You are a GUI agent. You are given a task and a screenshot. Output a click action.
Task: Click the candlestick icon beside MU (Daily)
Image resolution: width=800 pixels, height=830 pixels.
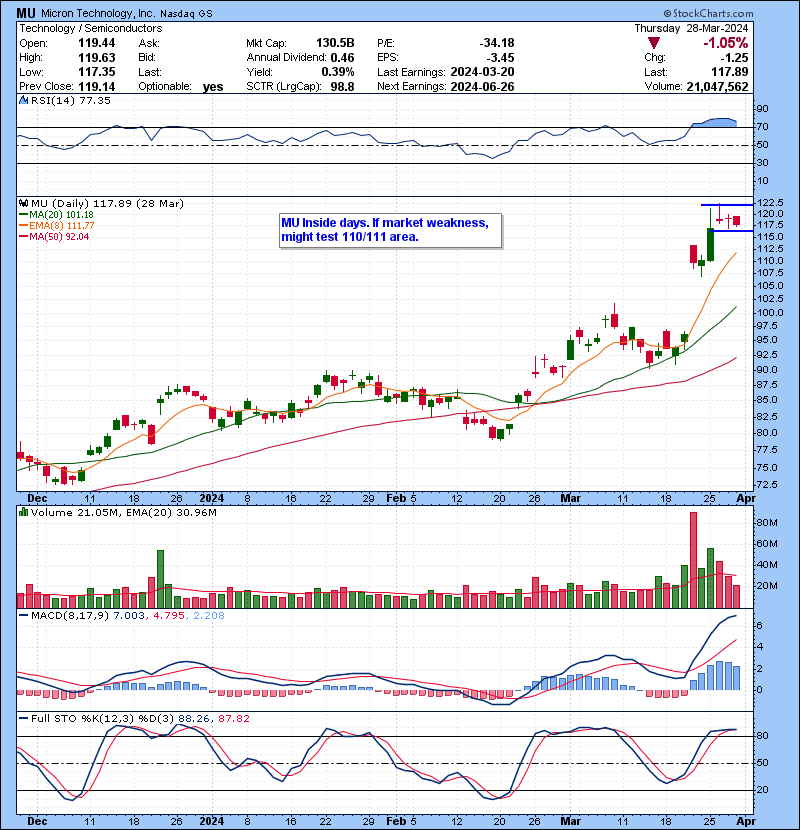point(23,203)
